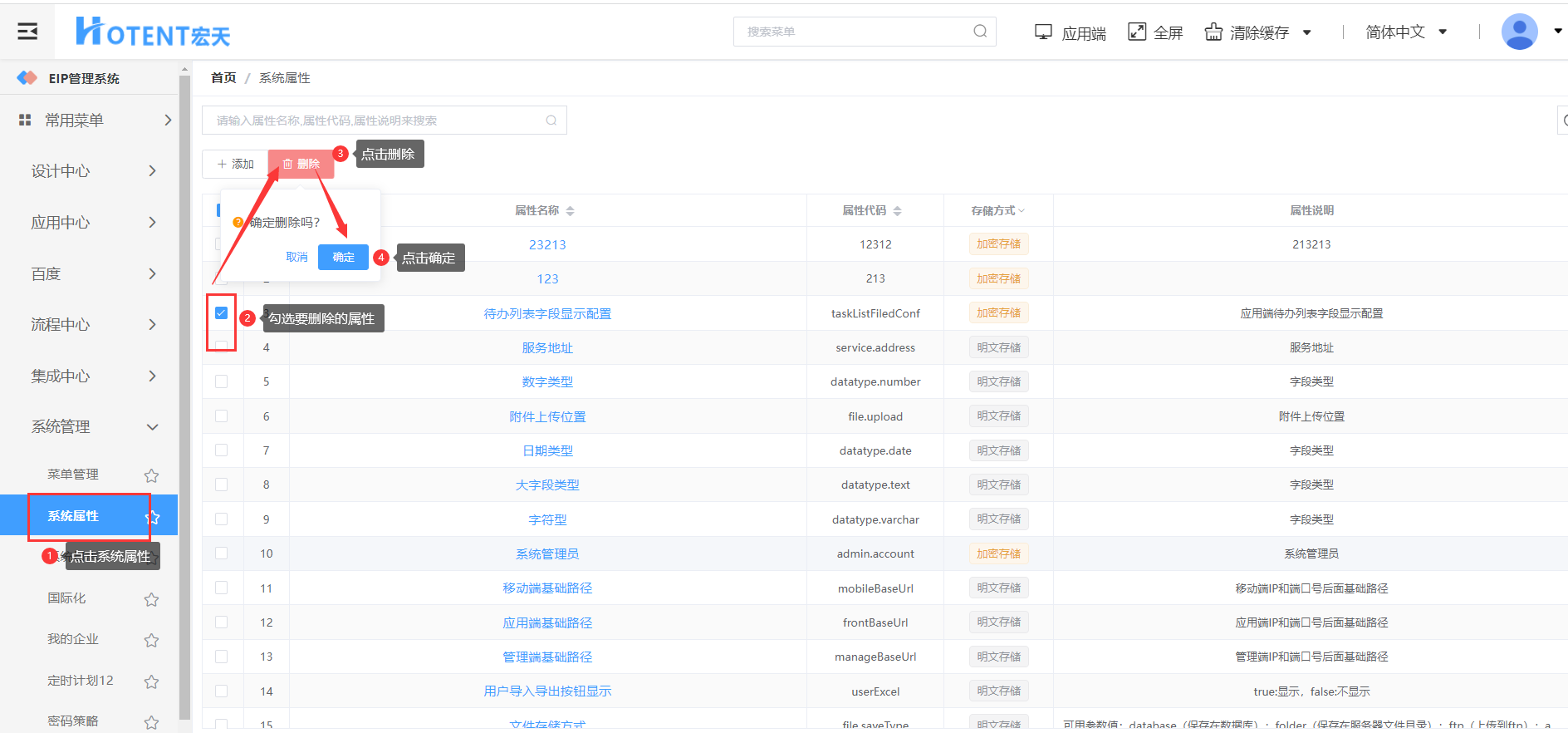
Task: Star the 国际化 menu item
Action: click(151, 599)
